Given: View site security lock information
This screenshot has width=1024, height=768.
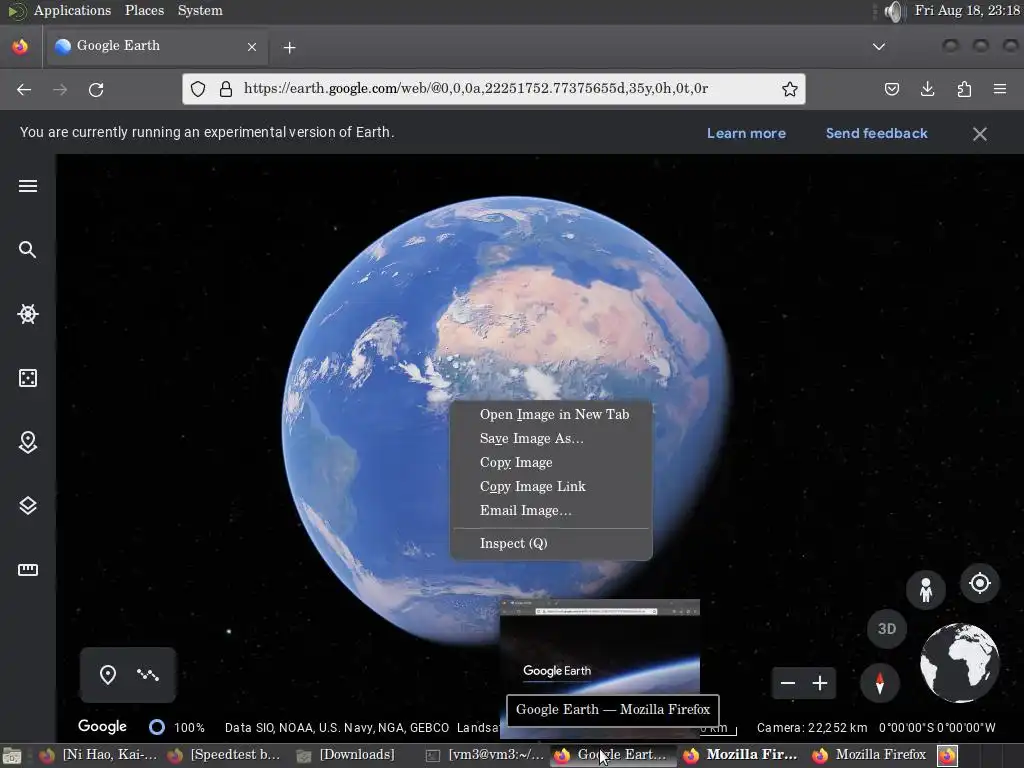Looking at the screenshot, I should click(226, 89).
